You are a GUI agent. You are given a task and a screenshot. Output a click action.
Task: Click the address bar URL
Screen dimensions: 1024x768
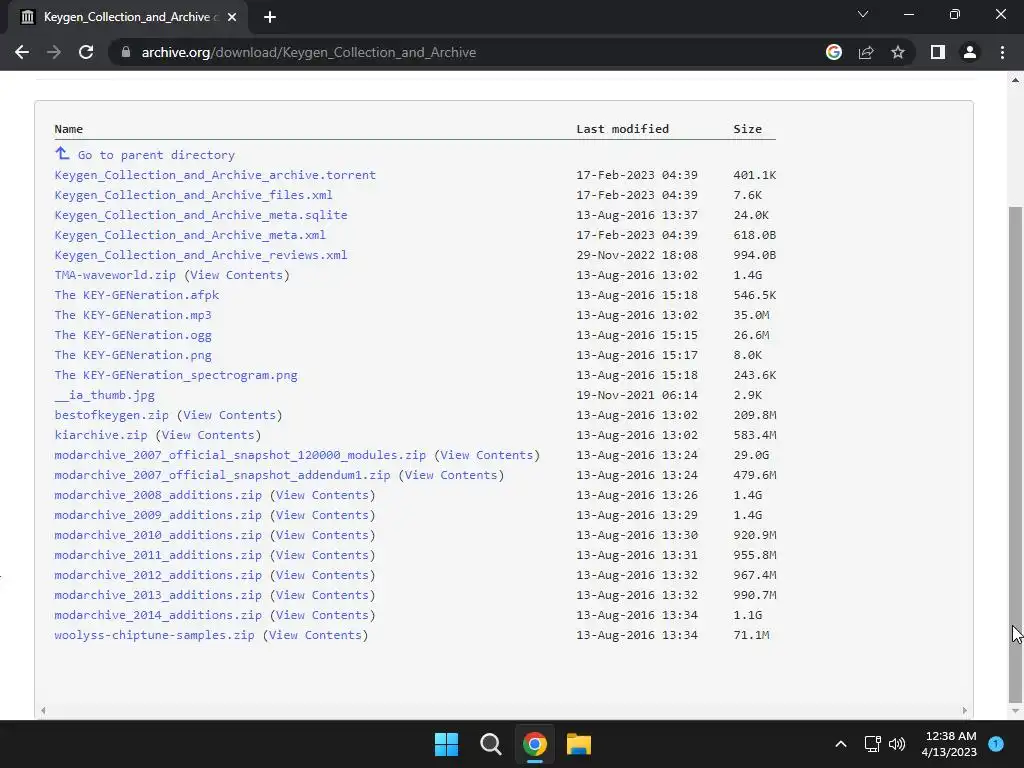pyautogui.click(x=308, y=52)
